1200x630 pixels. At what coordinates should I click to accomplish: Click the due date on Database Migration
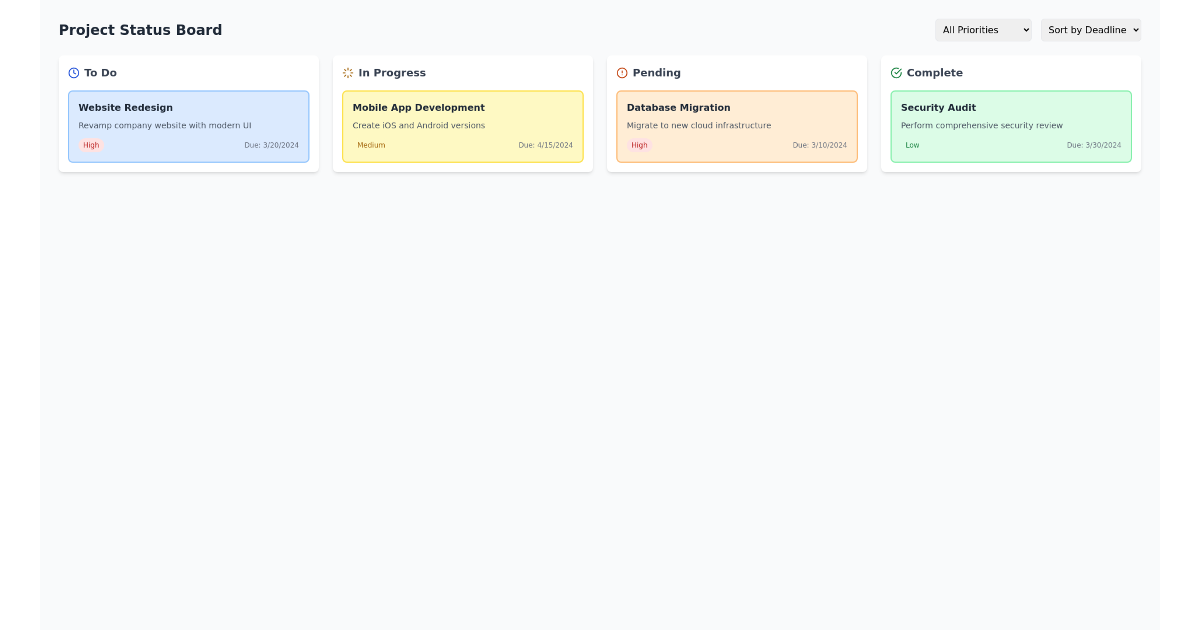(x=820, y=145)
